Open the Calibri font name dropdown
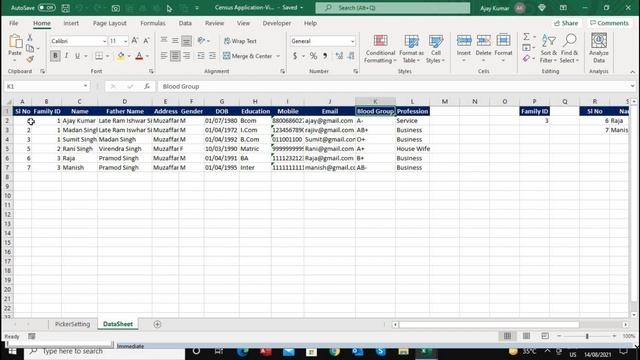The width and height of the screenshot is (640, 360). pyautogui.click(x=104, y=41)
